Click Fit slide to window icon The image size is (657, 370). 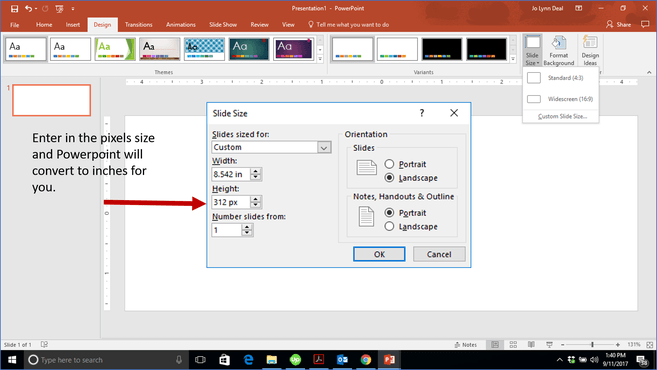(649, 345)
